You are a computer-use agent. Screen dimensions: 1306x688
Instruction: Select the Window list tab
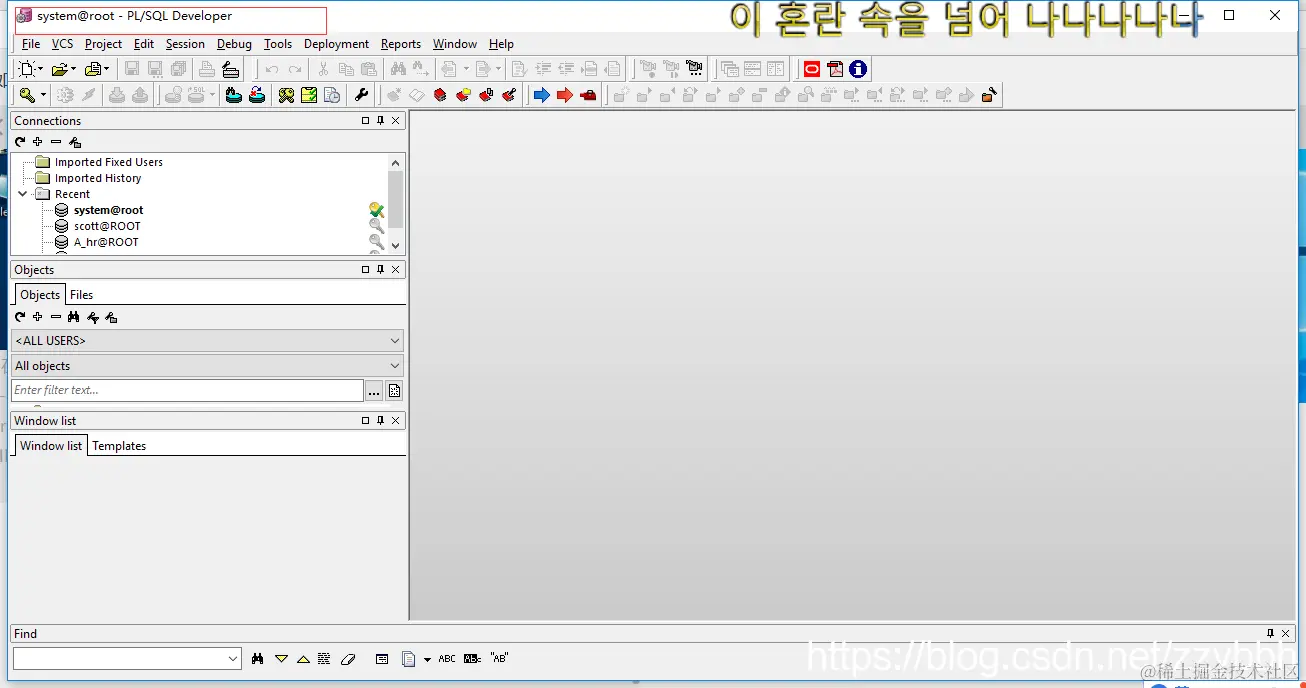[x=51, y=446]
